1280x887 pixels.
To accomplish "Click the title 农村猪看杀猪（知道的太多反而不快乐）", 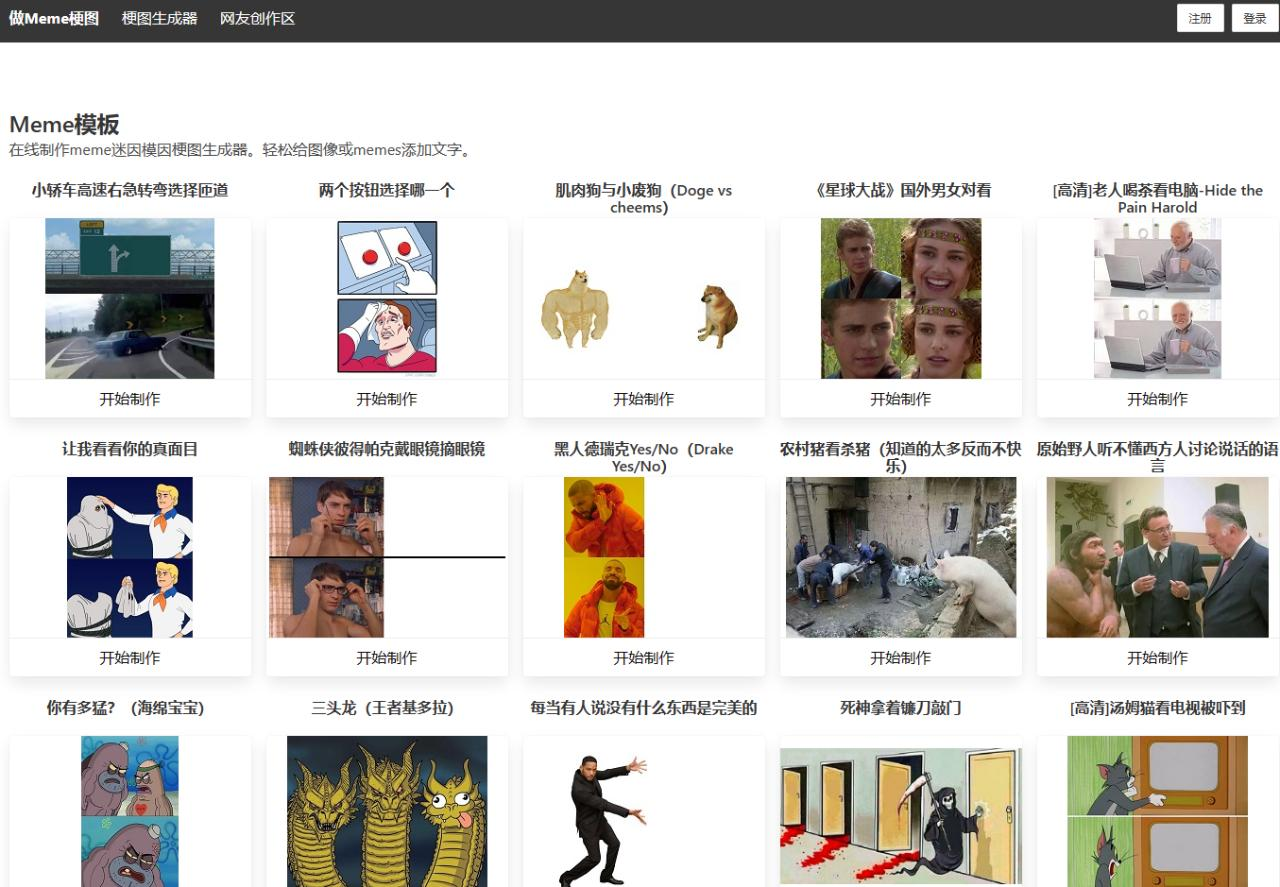I will (901, 458).
